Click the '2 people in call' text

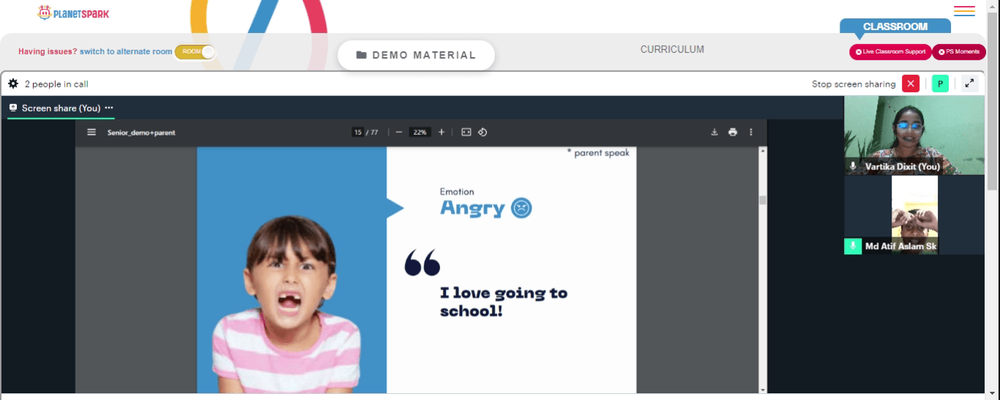click(56, 84)
